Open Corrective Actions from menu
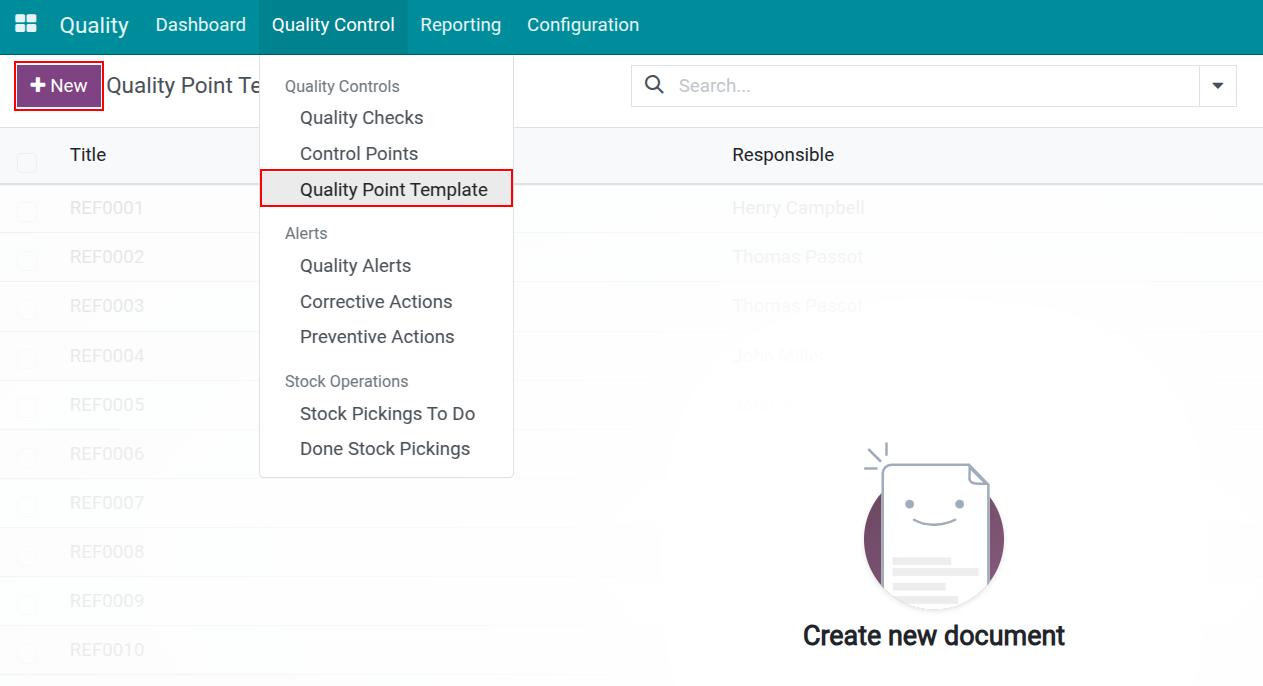The height and width of the screenshot is (686, 1263). pos(376,302)
